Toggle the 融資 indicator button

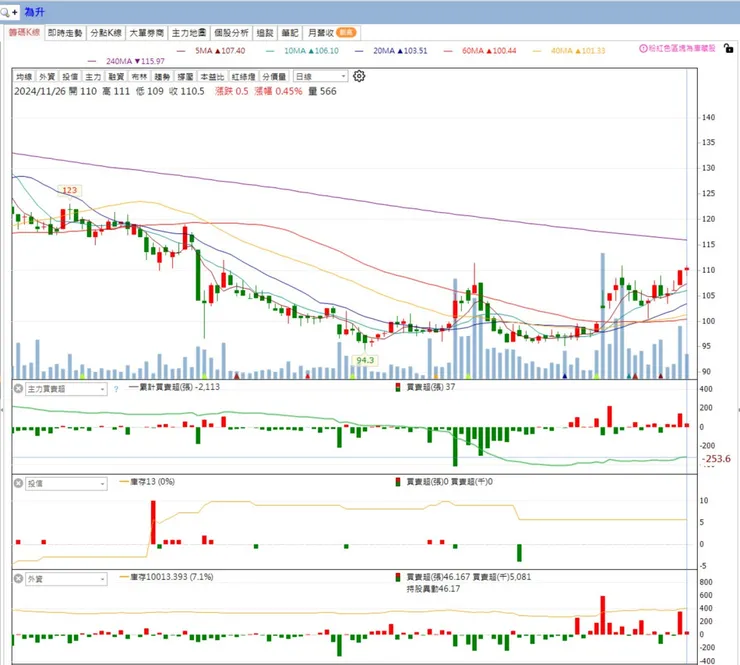pyautogui.click(x=116, y=76)
